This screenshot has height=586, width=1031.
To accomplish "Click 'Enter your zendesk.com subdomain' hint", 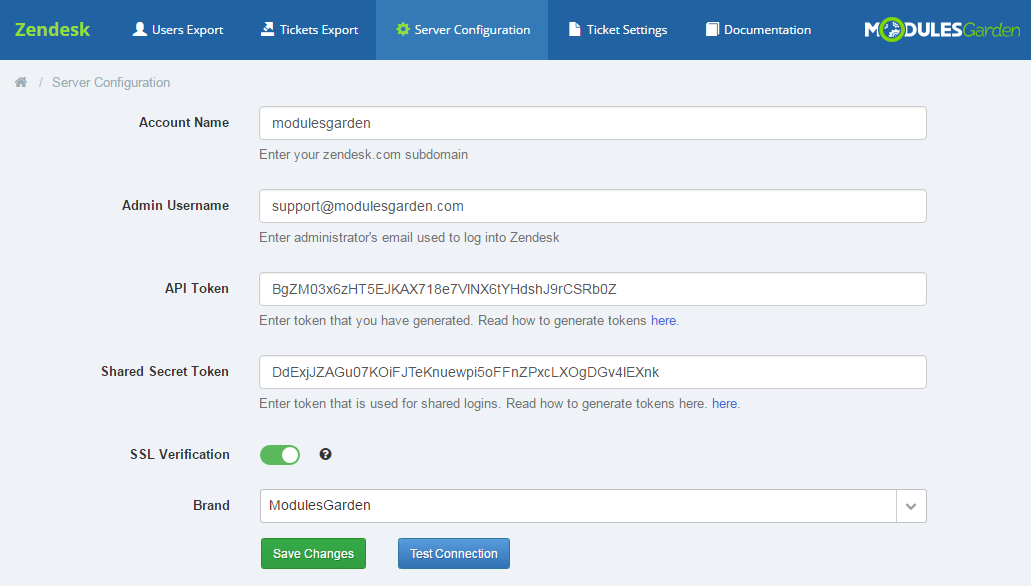I will coord(364,155).
